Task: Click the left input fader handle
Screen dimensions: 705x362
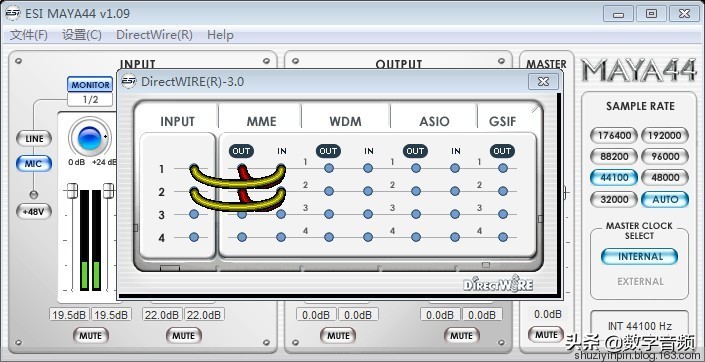Action: (71, 191)
